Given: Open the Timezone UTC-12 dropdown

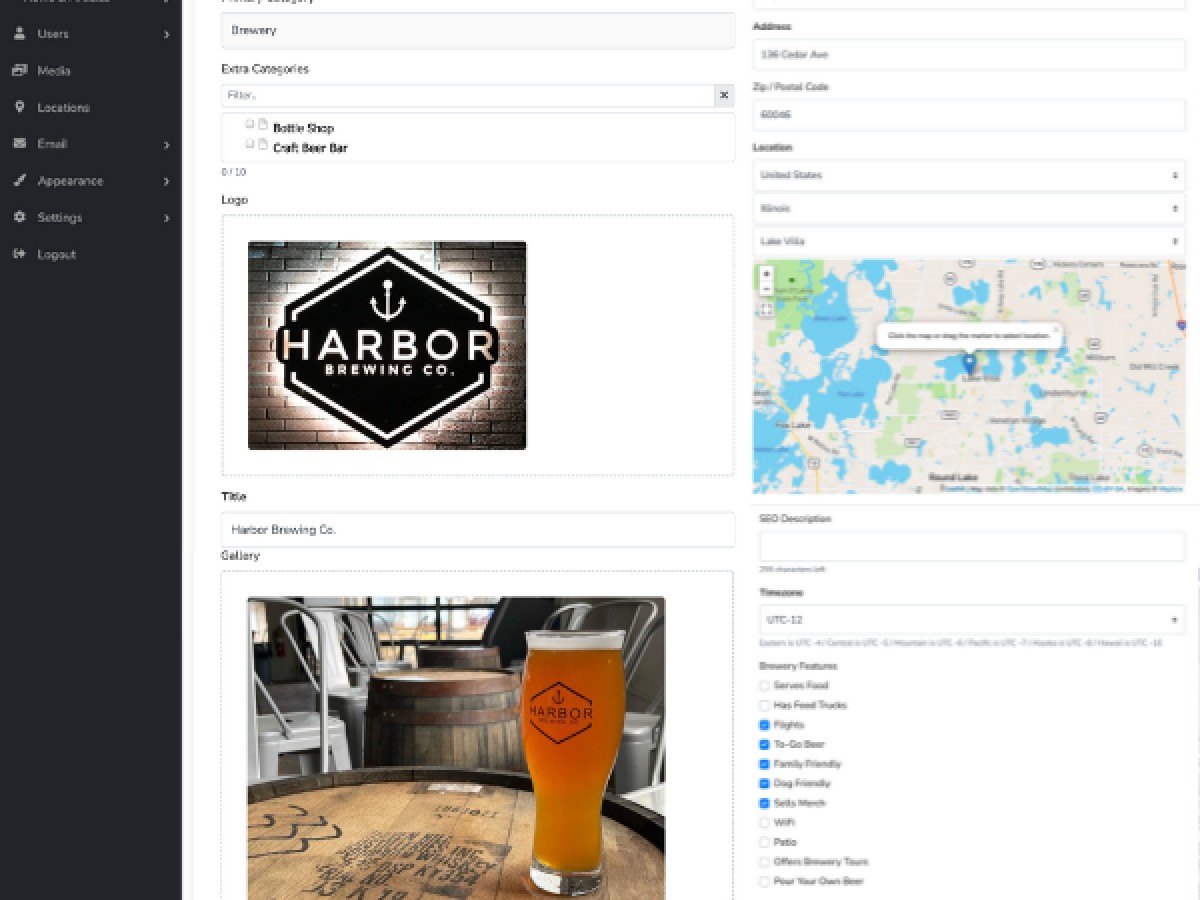Looking at the screenshot, I should pos(971,620).
